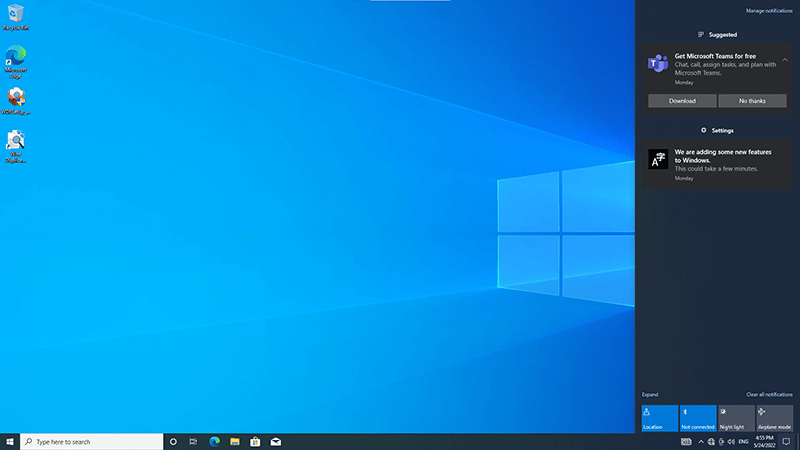This screenshot has width=800, height=450.
Task: Toggle the Location quick action
Action: 660,418
